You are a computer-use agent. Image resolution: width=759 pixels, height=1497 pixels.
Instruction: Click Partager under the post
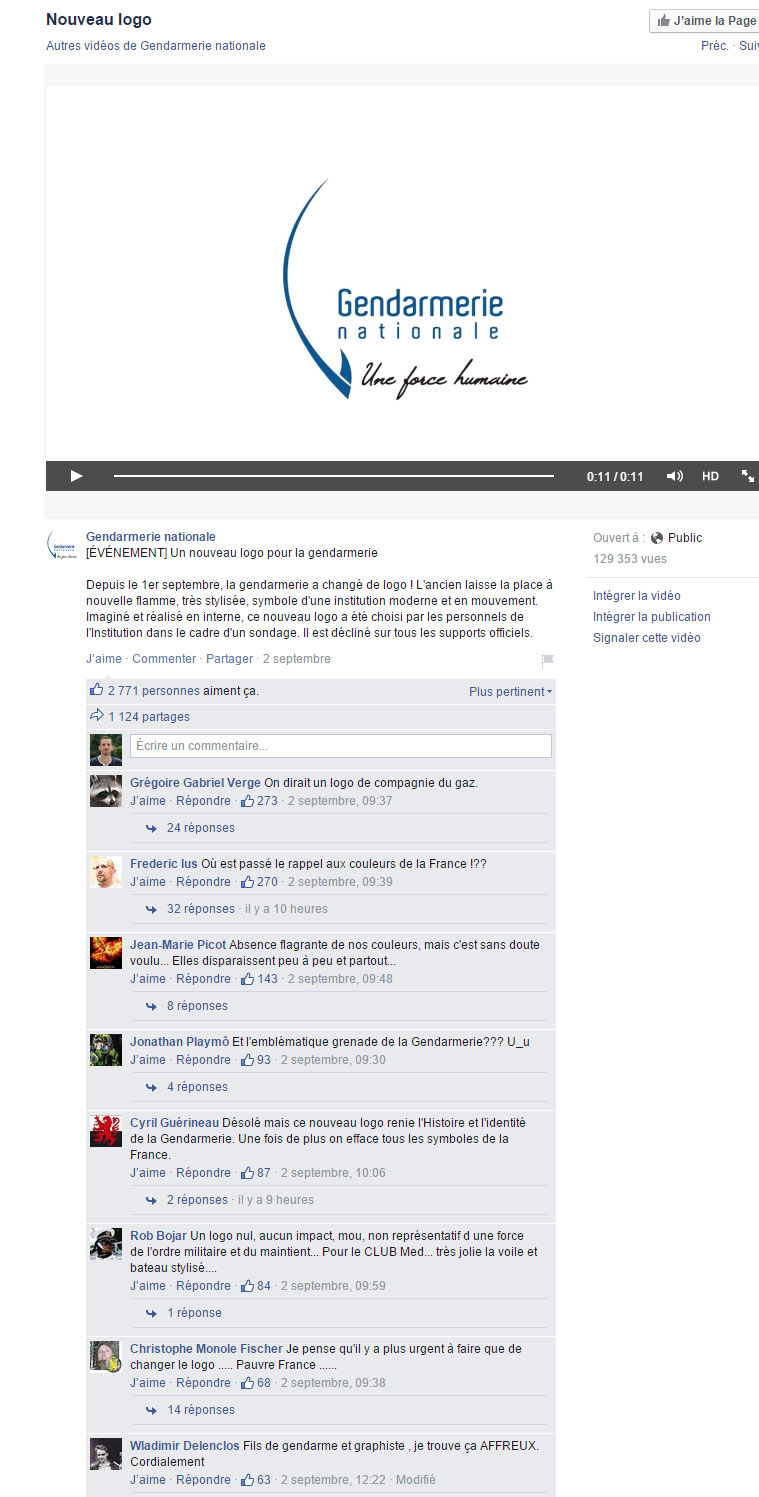tap(229, 659)
